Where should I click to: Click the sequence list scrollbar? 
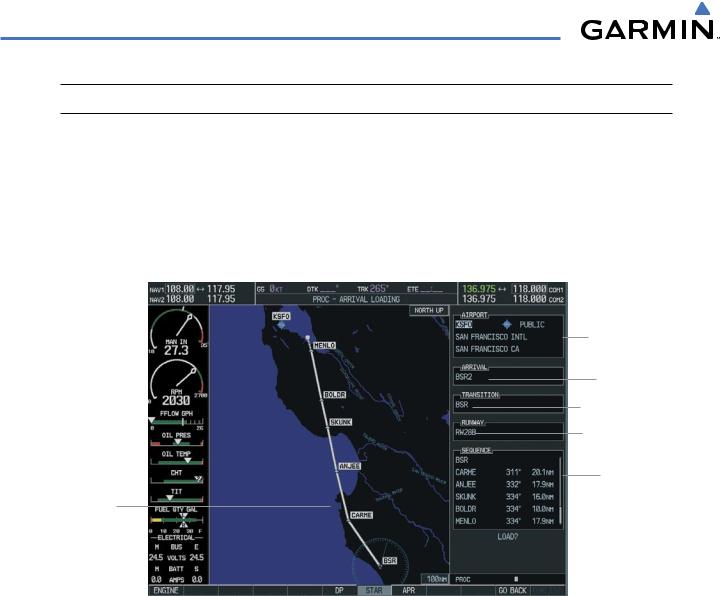pos(560,491)
